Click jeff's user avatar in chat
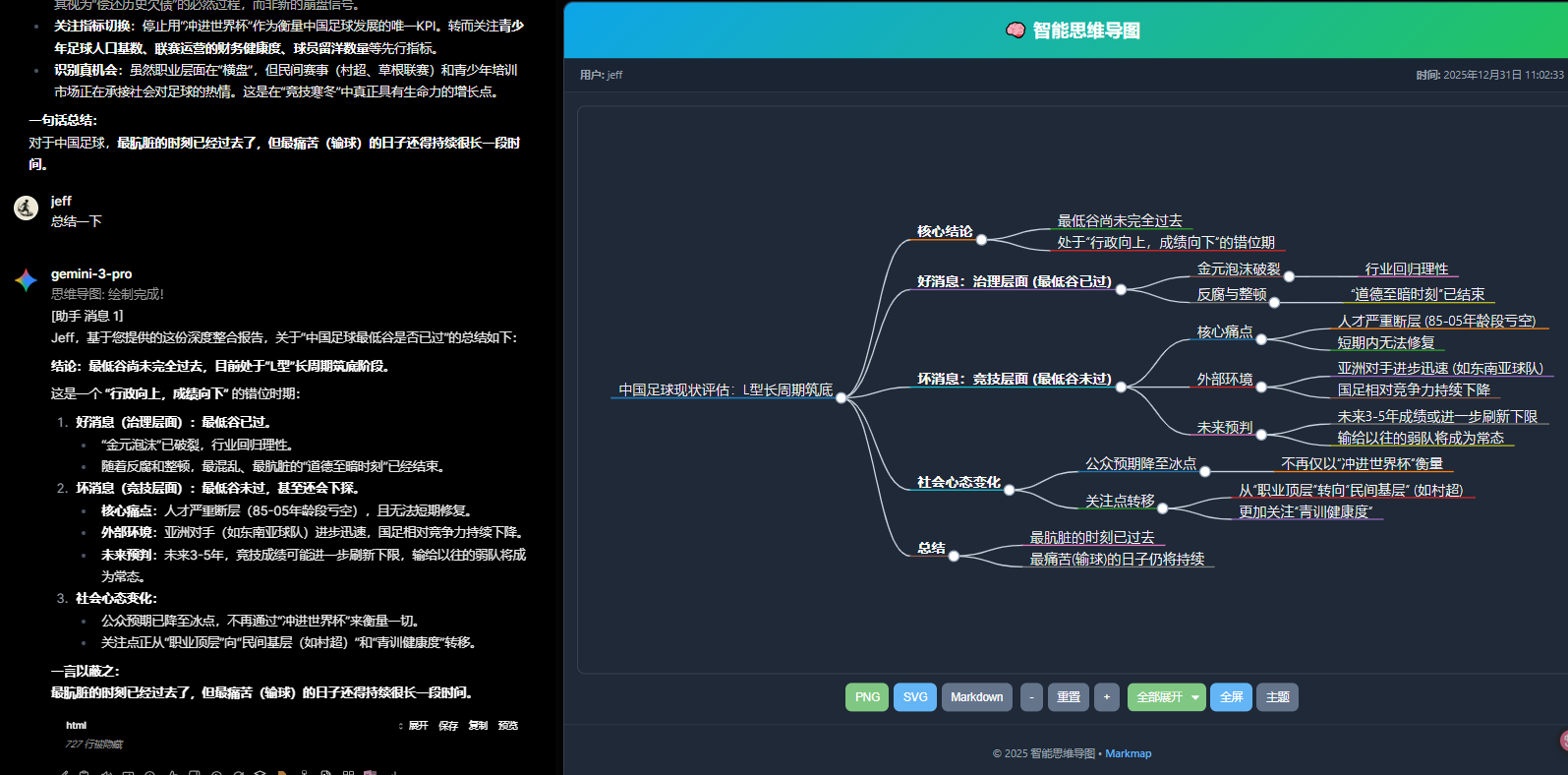 tap(26, 208)
